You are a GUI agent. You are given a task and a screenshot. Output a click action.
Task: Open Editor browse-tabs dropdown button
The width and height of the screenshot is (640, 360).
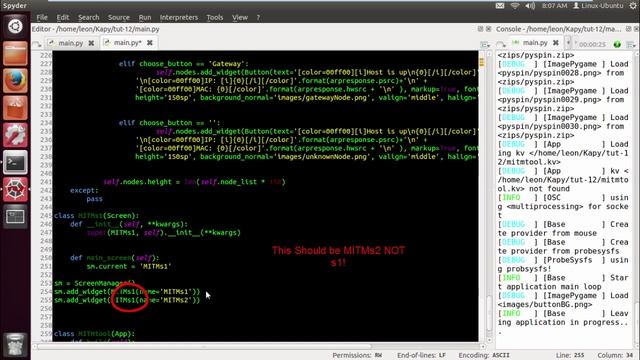pos(37,44)
